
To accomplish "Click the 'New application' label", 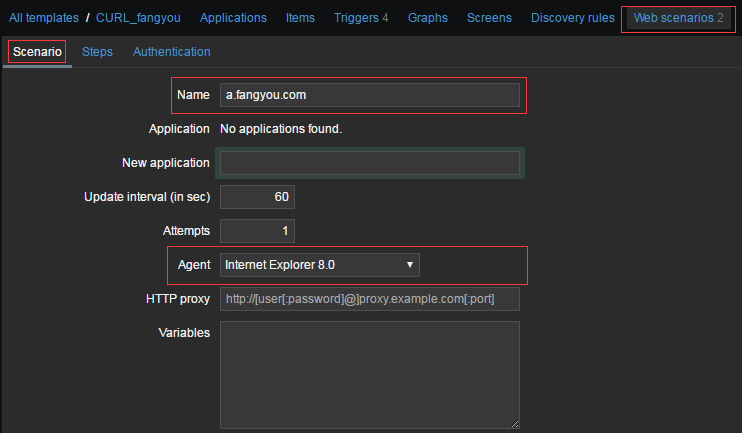I will (x=166, y=163).
